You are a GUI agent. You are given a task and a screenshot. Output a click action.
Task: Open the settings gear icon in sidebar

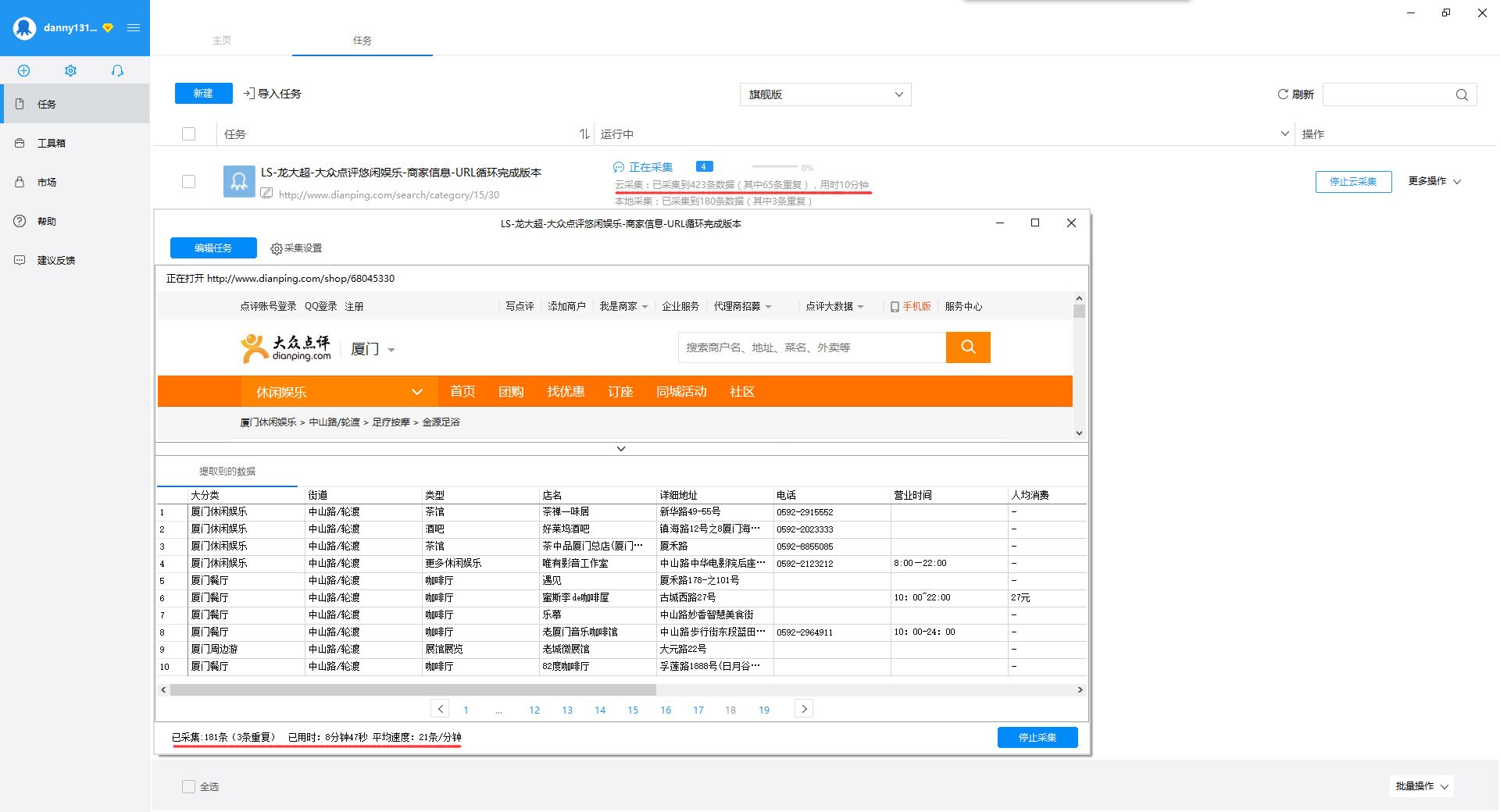pos(70,71)
